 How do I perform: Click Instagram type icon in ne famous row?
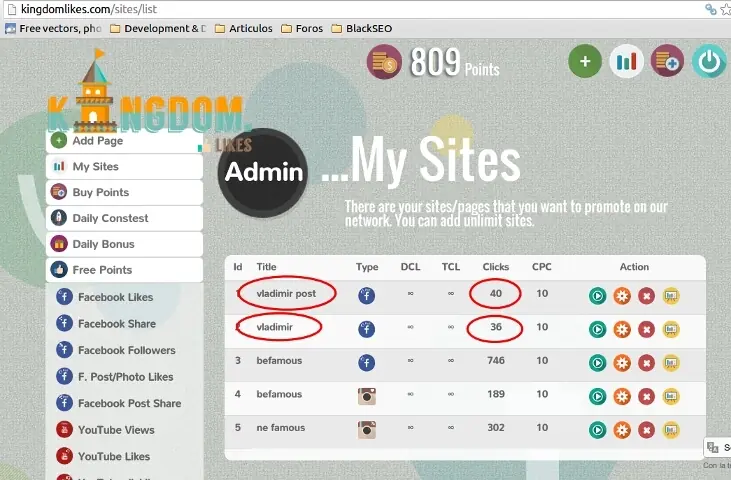click(x=366, y=430)
